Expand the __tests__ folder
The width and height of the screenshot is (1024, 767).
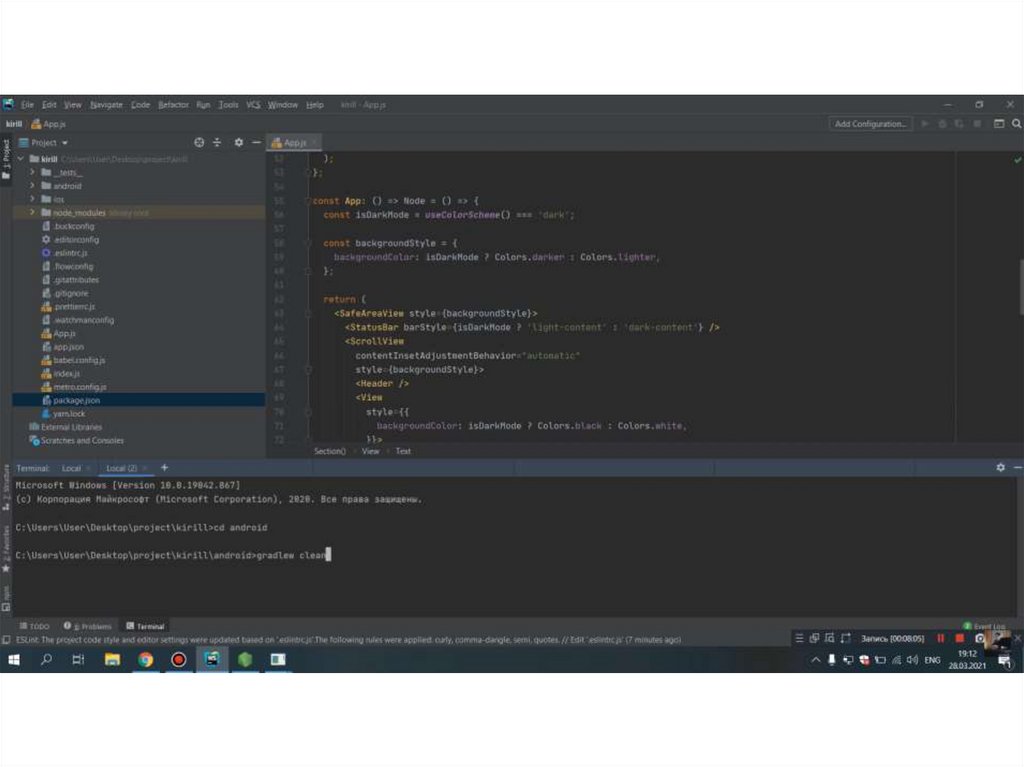click(x=32, y=172)
